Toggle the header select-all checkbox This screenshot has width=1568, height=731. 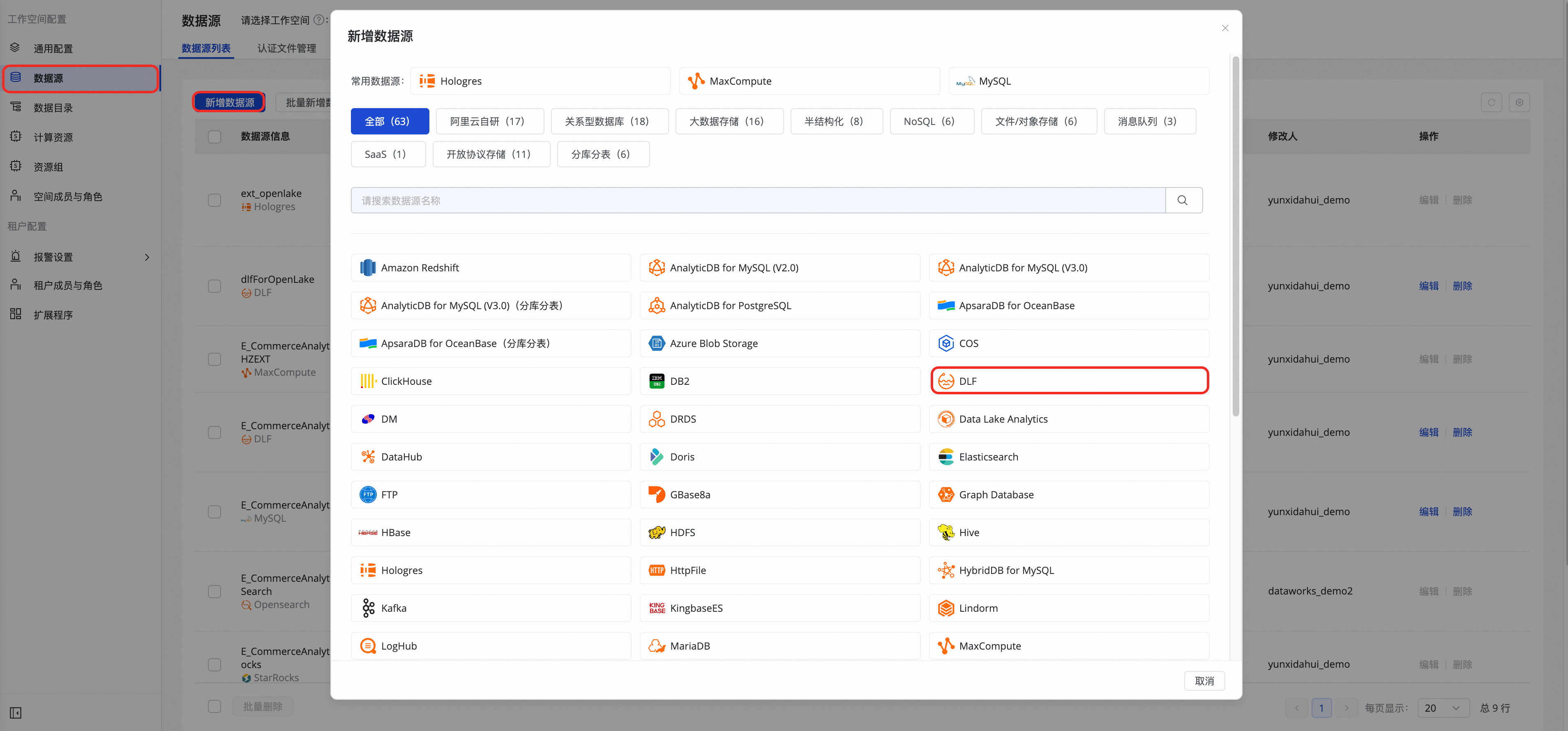[x=214, y=136]
